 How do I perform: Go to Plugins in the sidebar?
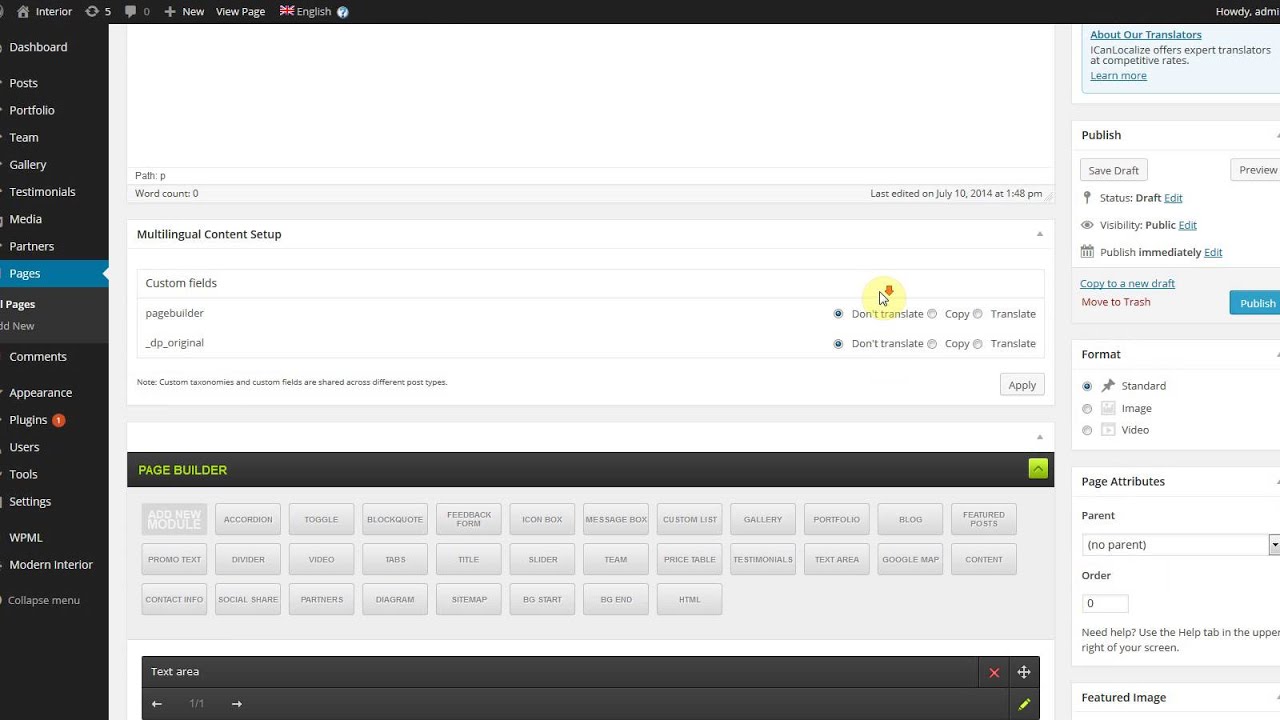(28, 420)
